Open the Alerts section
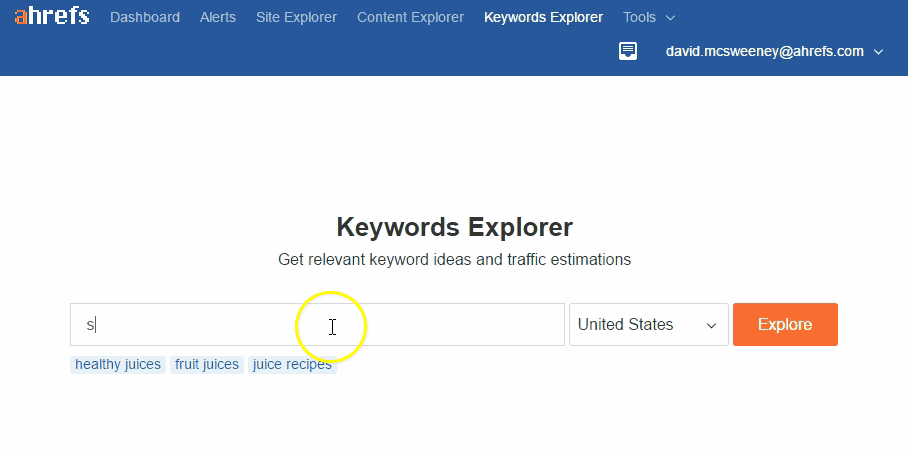The height and width of the screenshot is (456, 908). [x=218, y=17]
